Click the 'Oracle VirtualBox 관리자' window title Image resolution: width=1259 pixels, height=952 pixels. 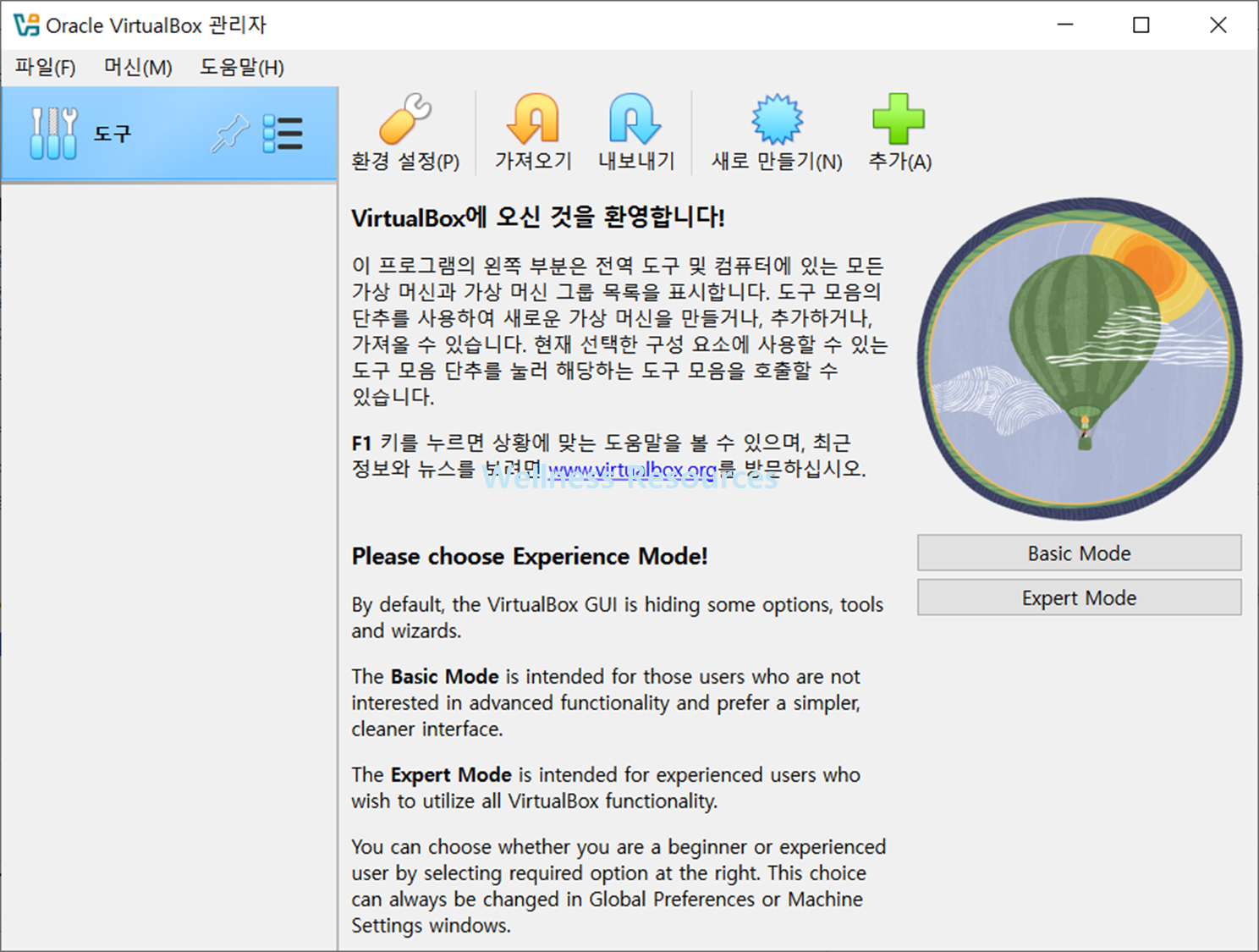(x=157, y=25)
